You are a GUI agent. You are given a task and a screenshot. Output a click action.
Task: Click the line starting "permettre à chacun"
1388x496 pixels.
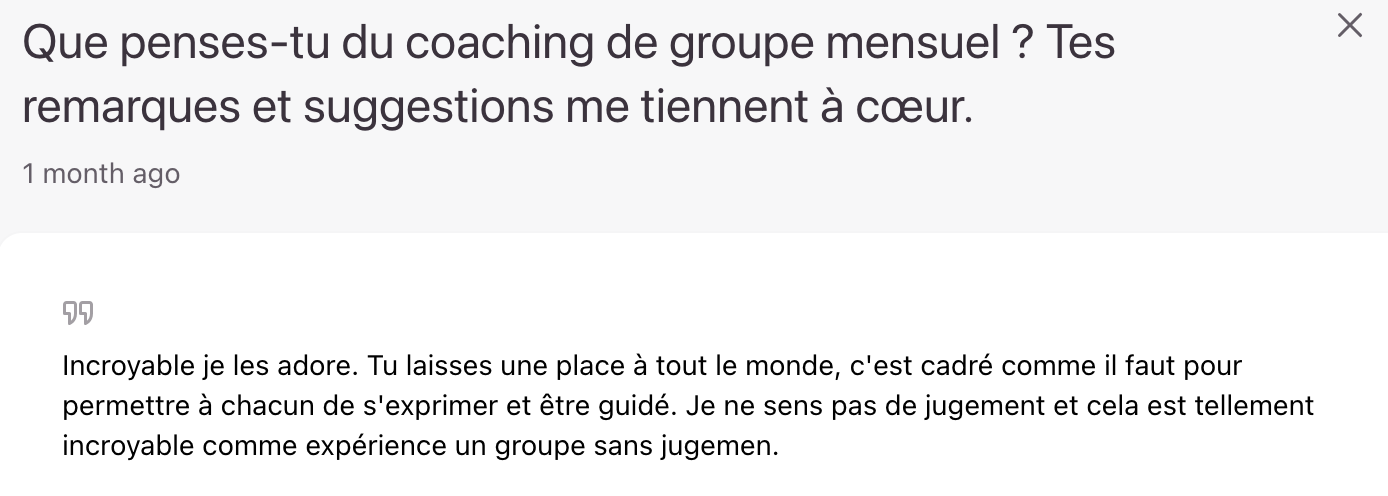point(687,407)
